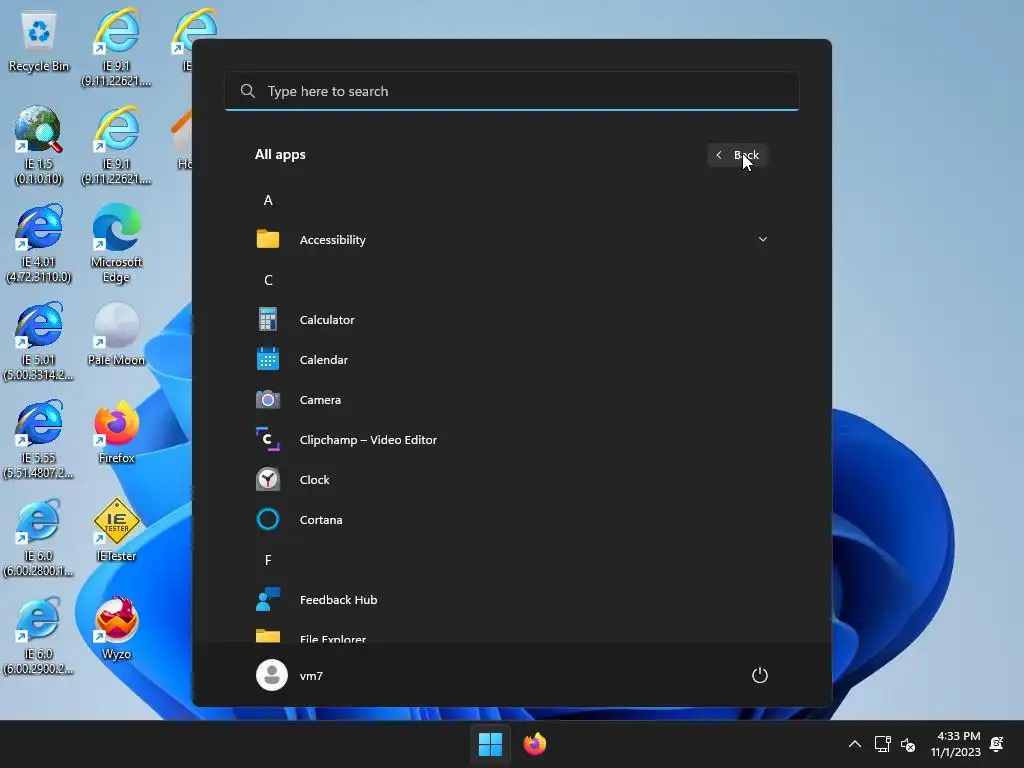The height and width of the screenshot is (768, 1024).
Task: Click the Windows Start button on taskbar
Action: (490, 744)
